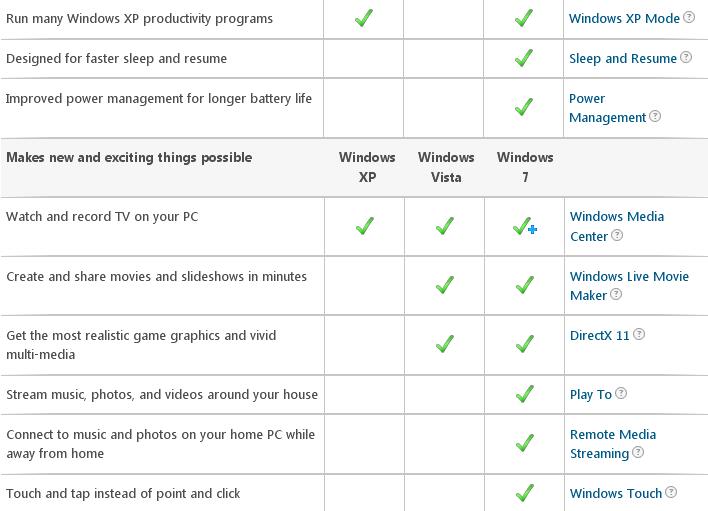708x511 pixels.
Task: Click help icon beside Windows Touch
Action: pyautogui.click(x=671, y=493)
